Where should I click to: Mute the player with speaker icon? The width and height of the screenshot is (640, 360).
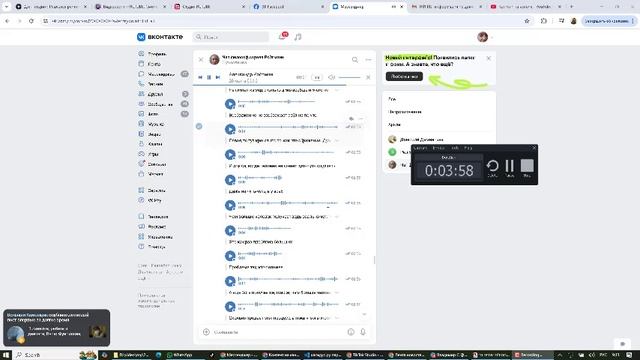tap(331, 77)
